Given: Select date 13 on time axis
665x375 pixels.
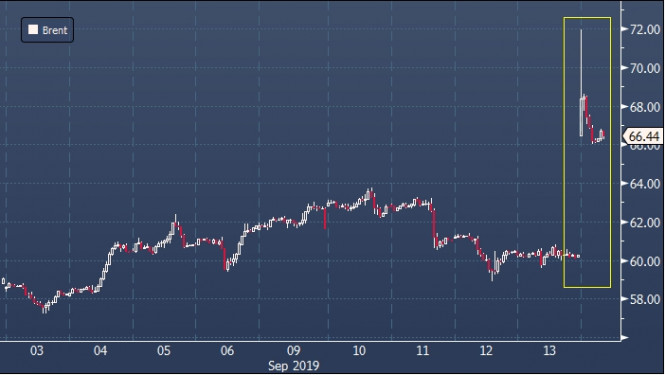Looking at the screenshot, I should [550, 351].
